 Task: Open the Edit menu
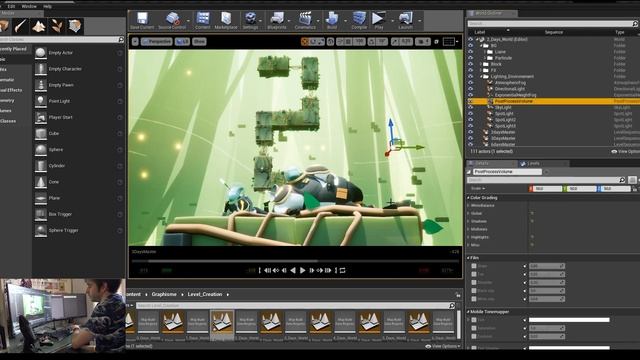pos(11,7)
